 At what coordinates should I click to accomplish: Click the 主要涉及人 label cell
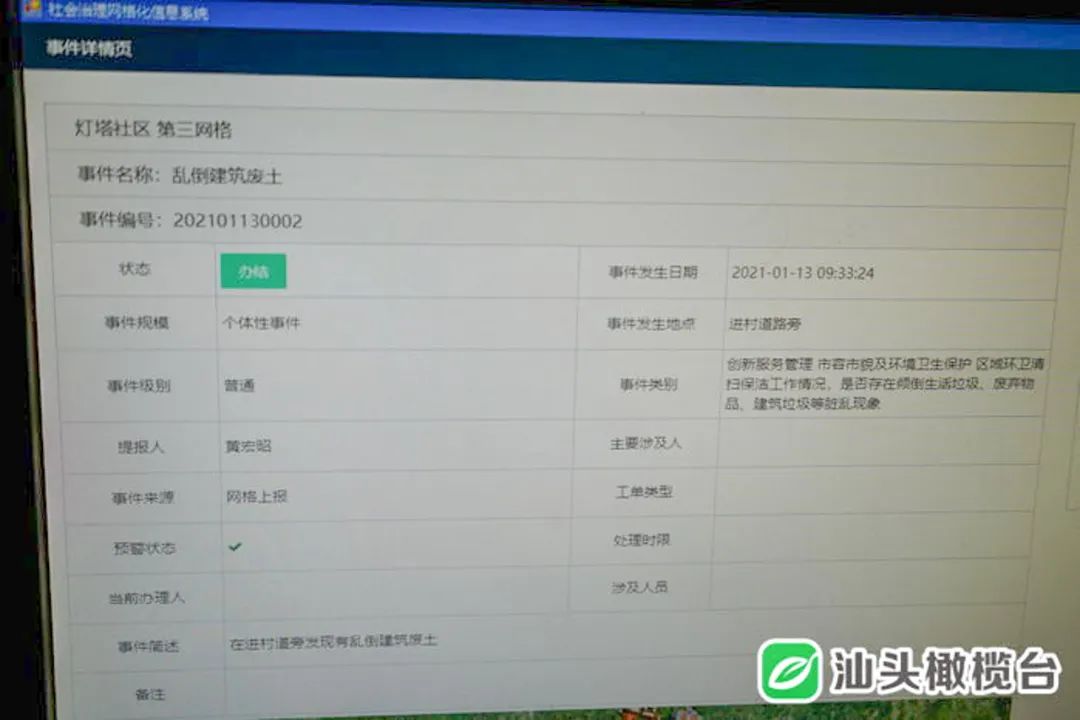click(x=645, y=443)
